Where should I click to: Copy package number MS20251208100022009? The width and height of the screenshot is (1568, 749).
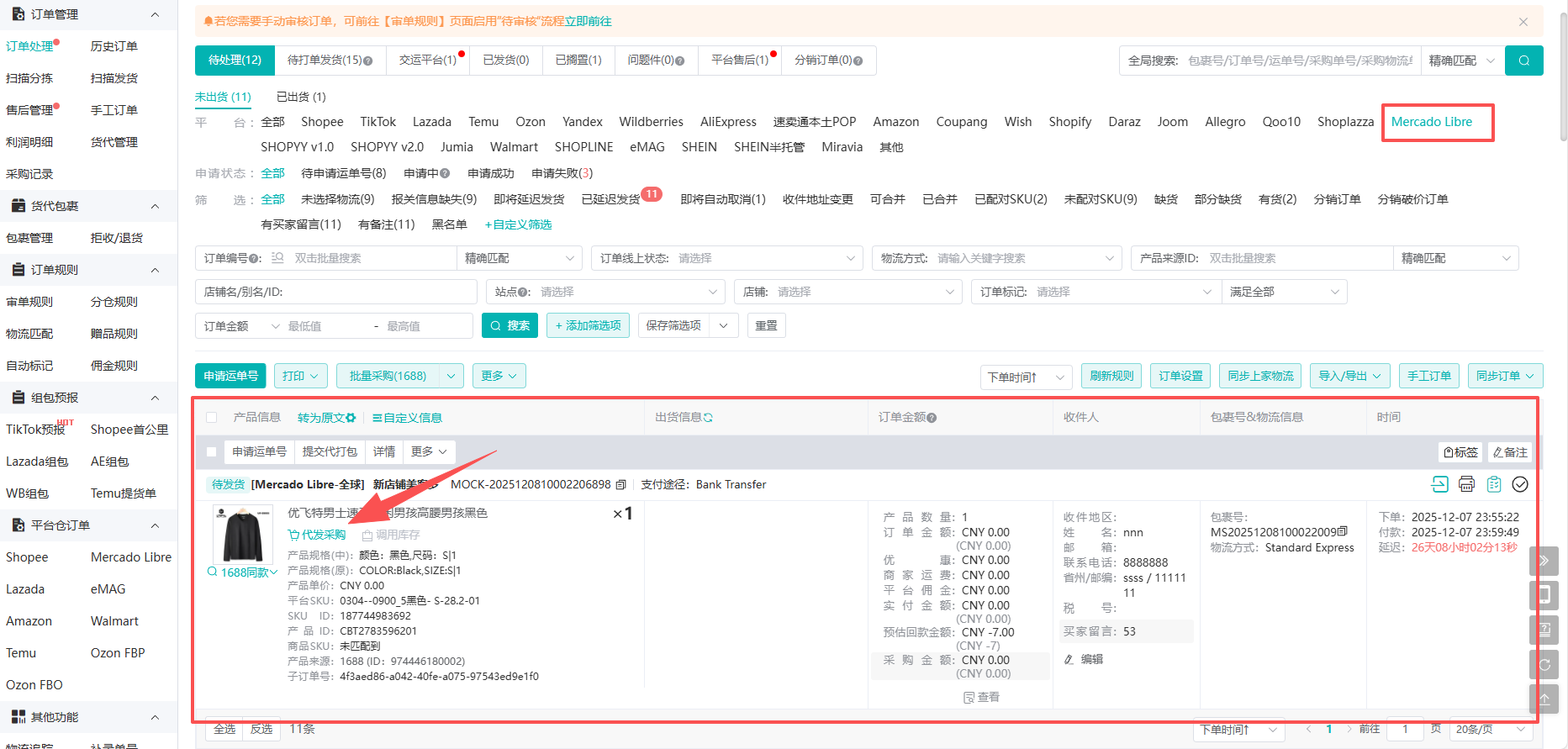point(1343,531)
